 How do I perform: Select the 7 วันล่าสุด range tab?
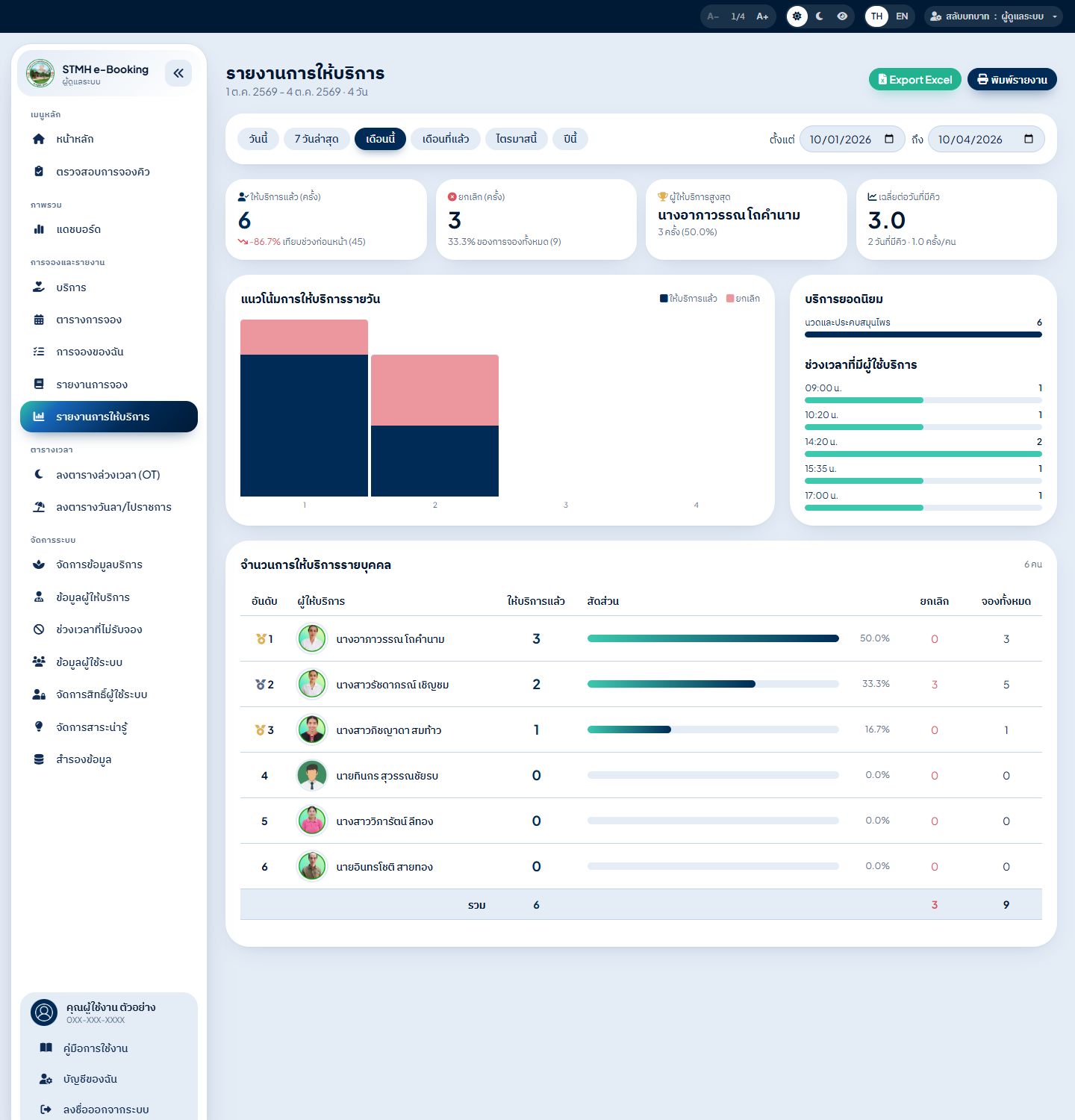pyautogui.click(x=317, y=139)
